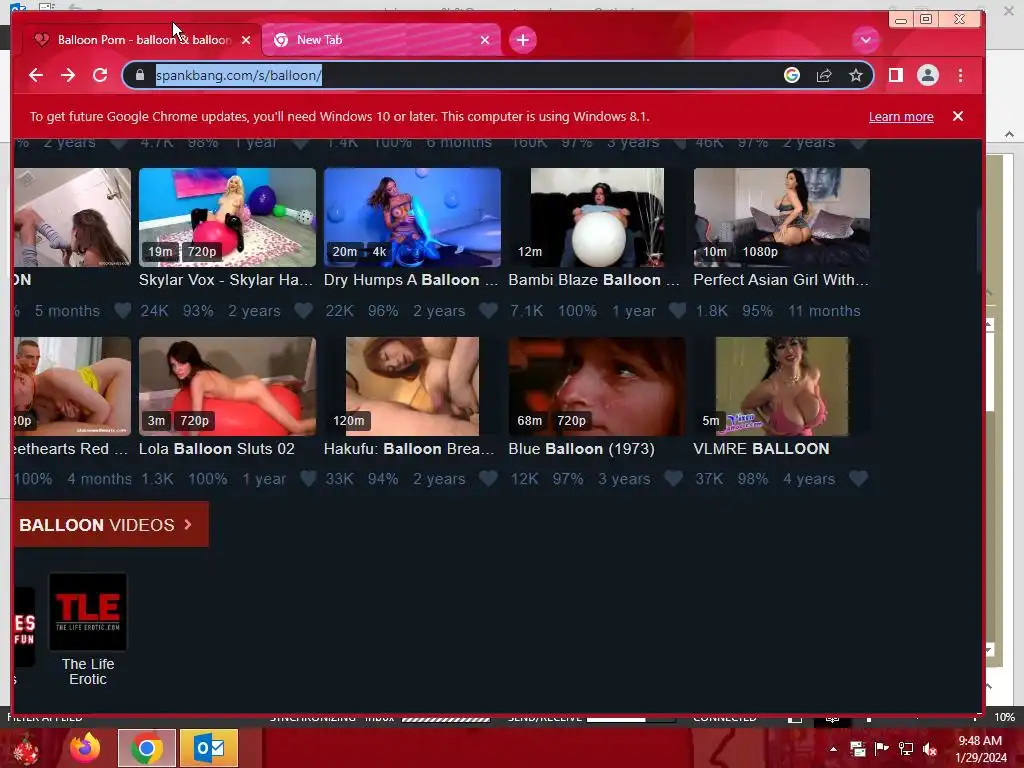Image resolution: width=1024 pixels, height=768 pixels.
Task: Open the VLMRE BALLOON title link
Action: point(761,449)
